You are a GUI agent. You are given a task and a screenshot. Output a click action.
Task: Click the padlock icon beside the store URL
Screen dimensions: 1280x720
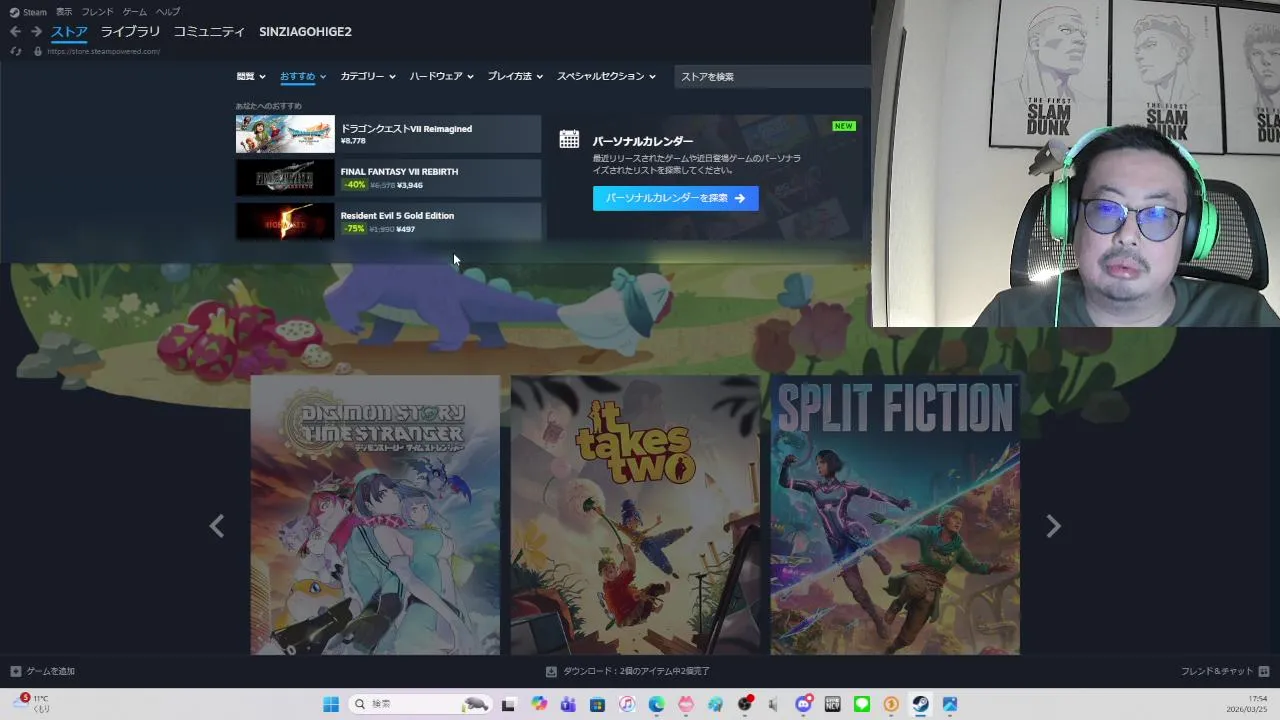coord(38,51)
